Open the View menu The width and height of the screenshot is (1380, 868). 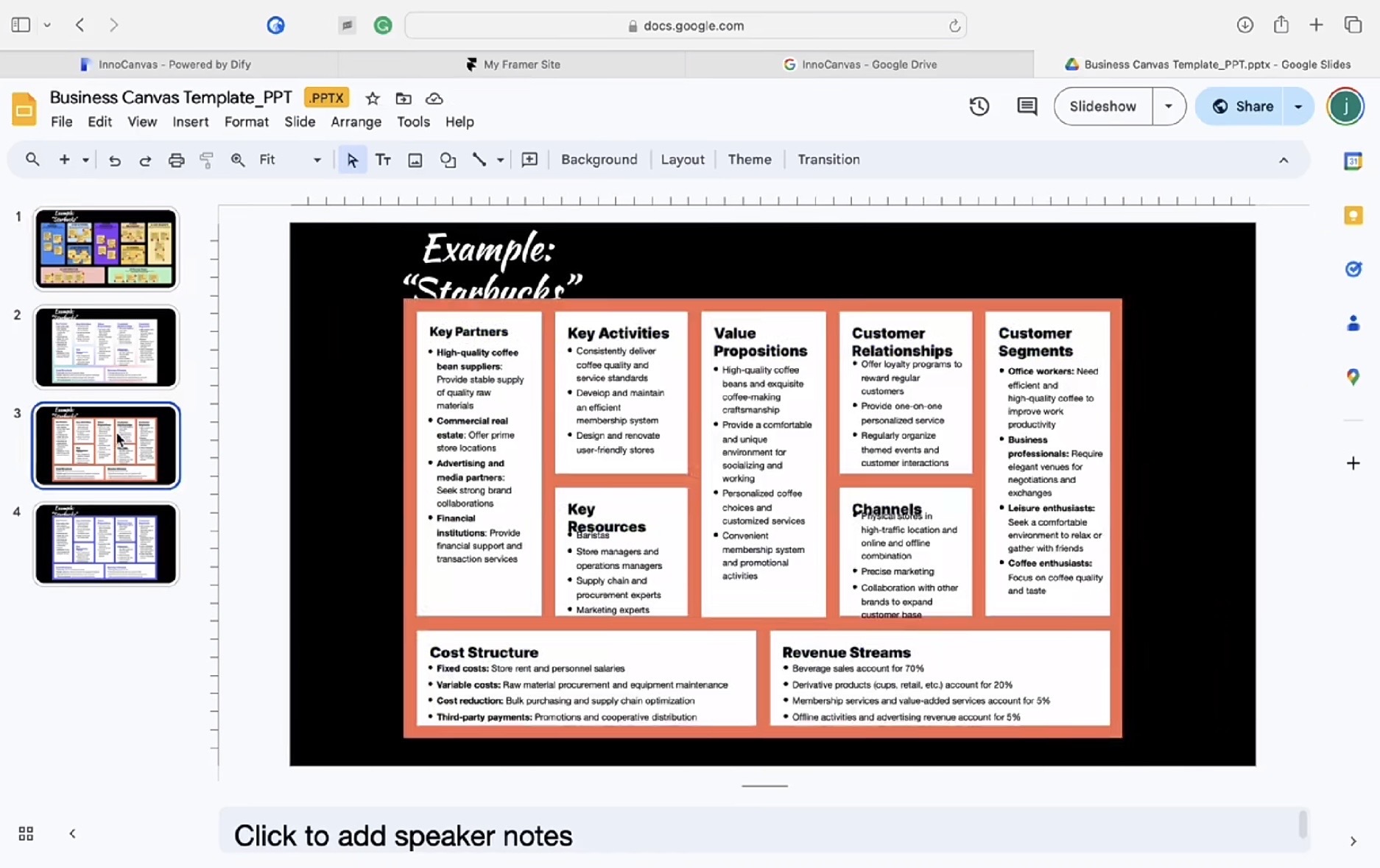tap(142, 121)
